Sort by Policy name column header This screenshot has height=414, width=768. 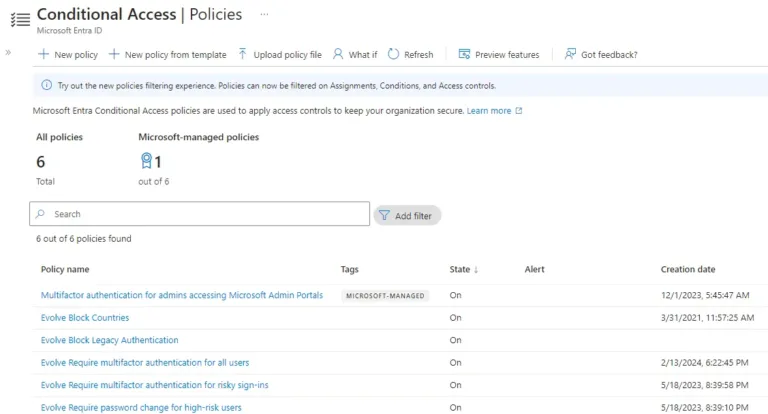(x=65, y=269)
